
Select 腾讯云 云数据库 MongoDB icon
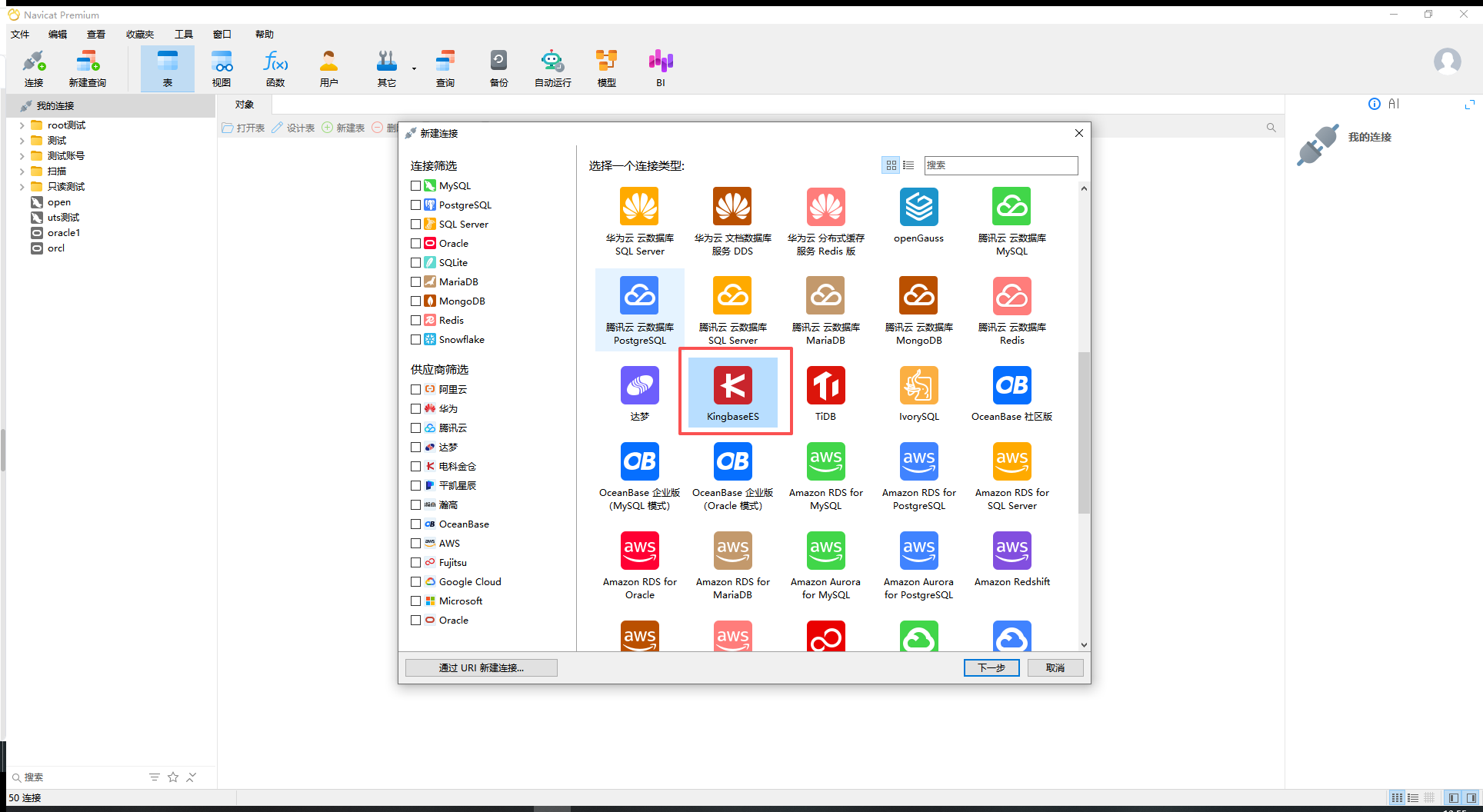pos(918,310)
